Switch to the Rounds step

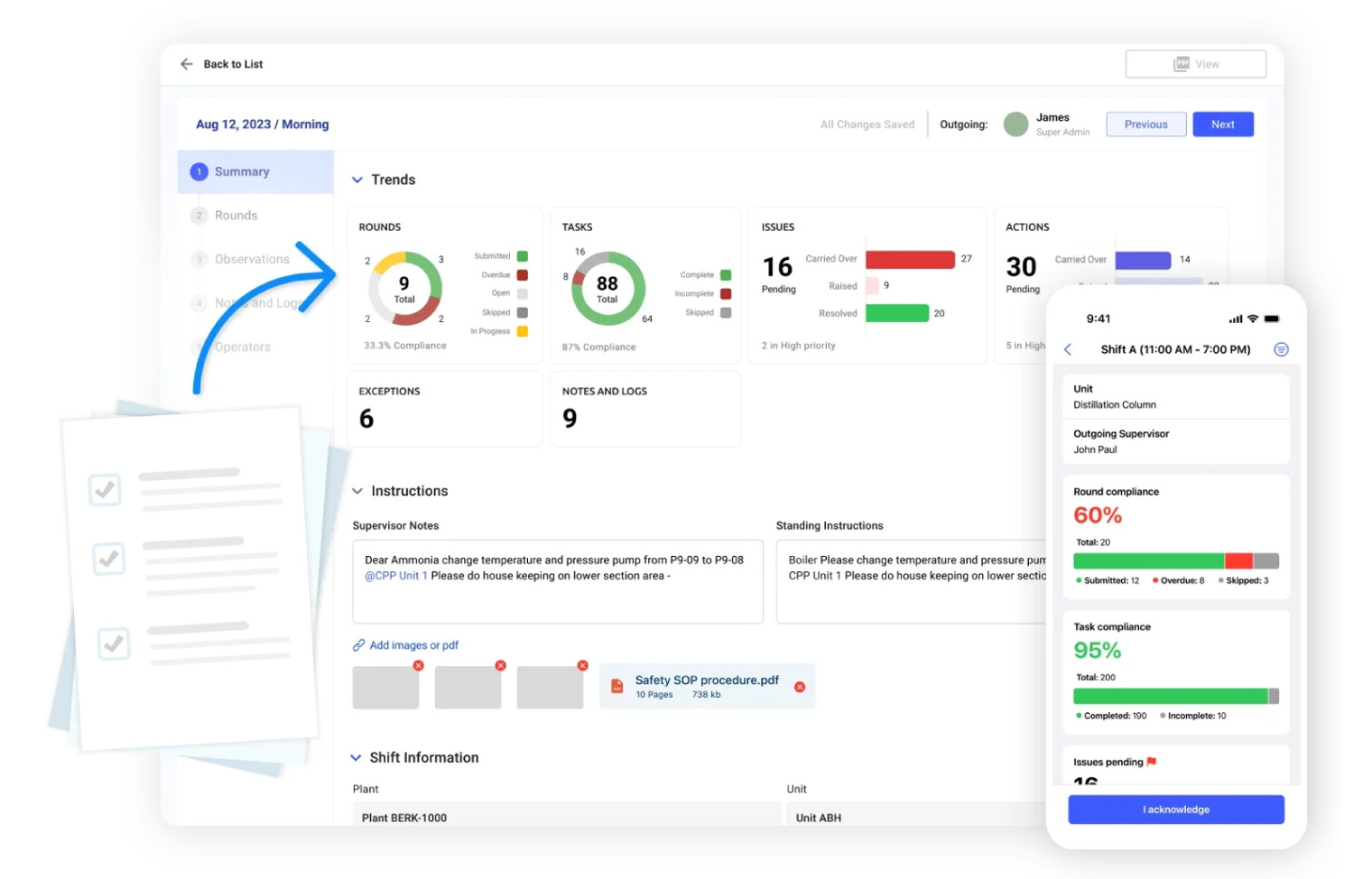point(236,215)
